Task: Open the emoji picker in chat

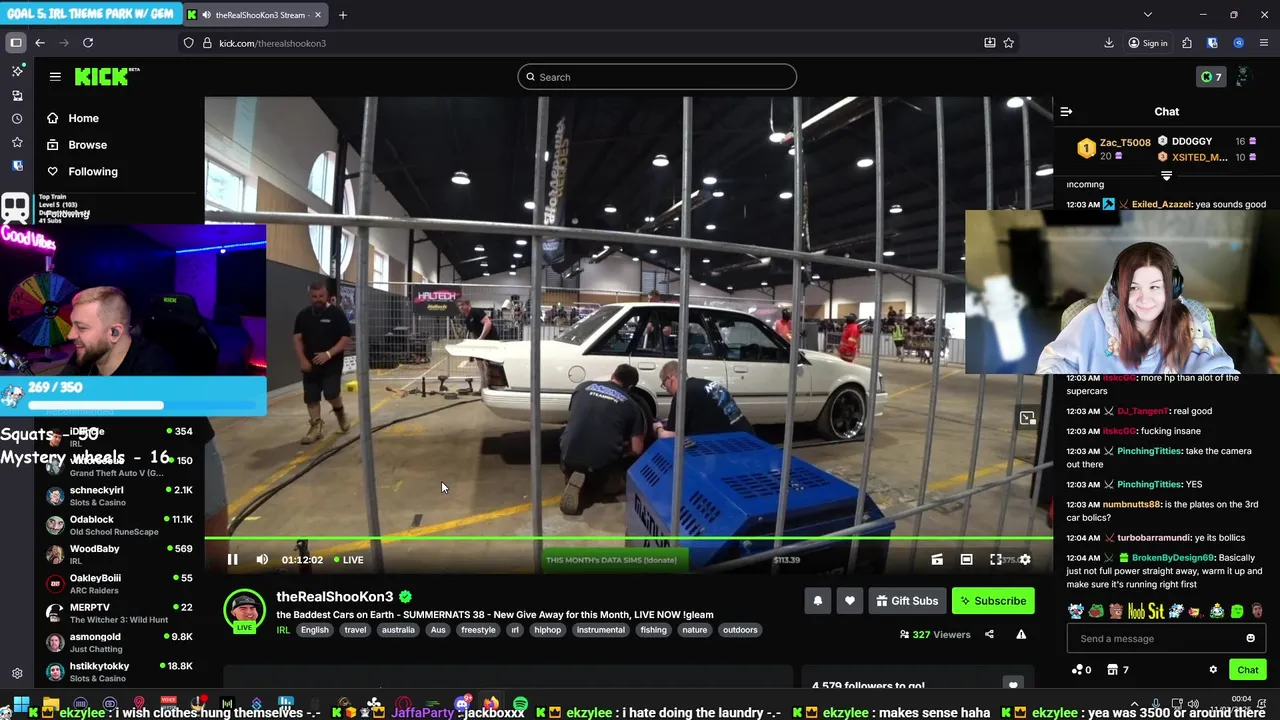Action: tap(1250, 639)
